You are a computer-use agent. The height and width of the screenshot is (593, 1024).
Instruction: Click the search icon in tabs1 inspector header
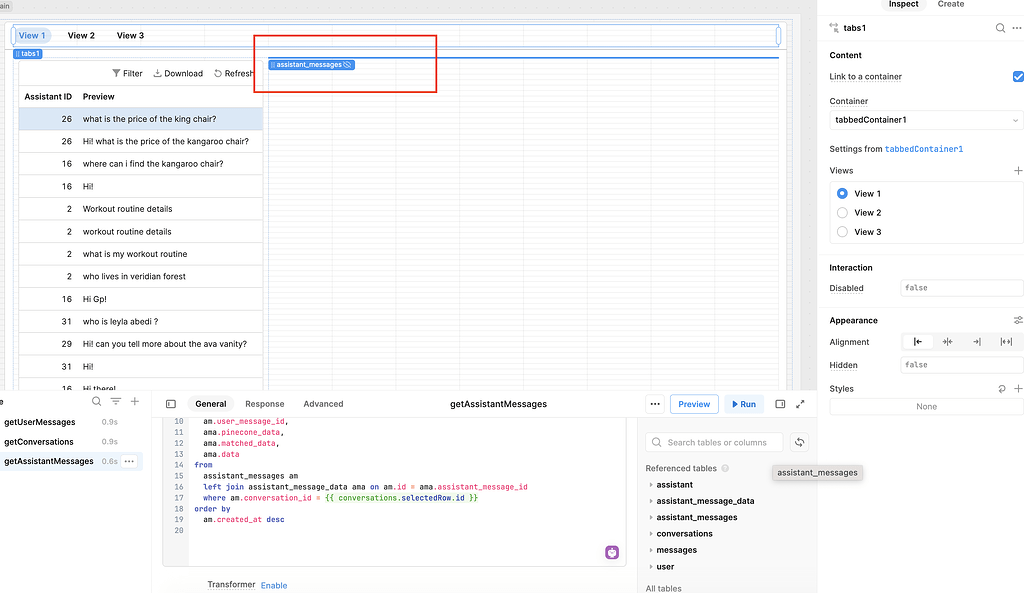[x=1000, y=28]
